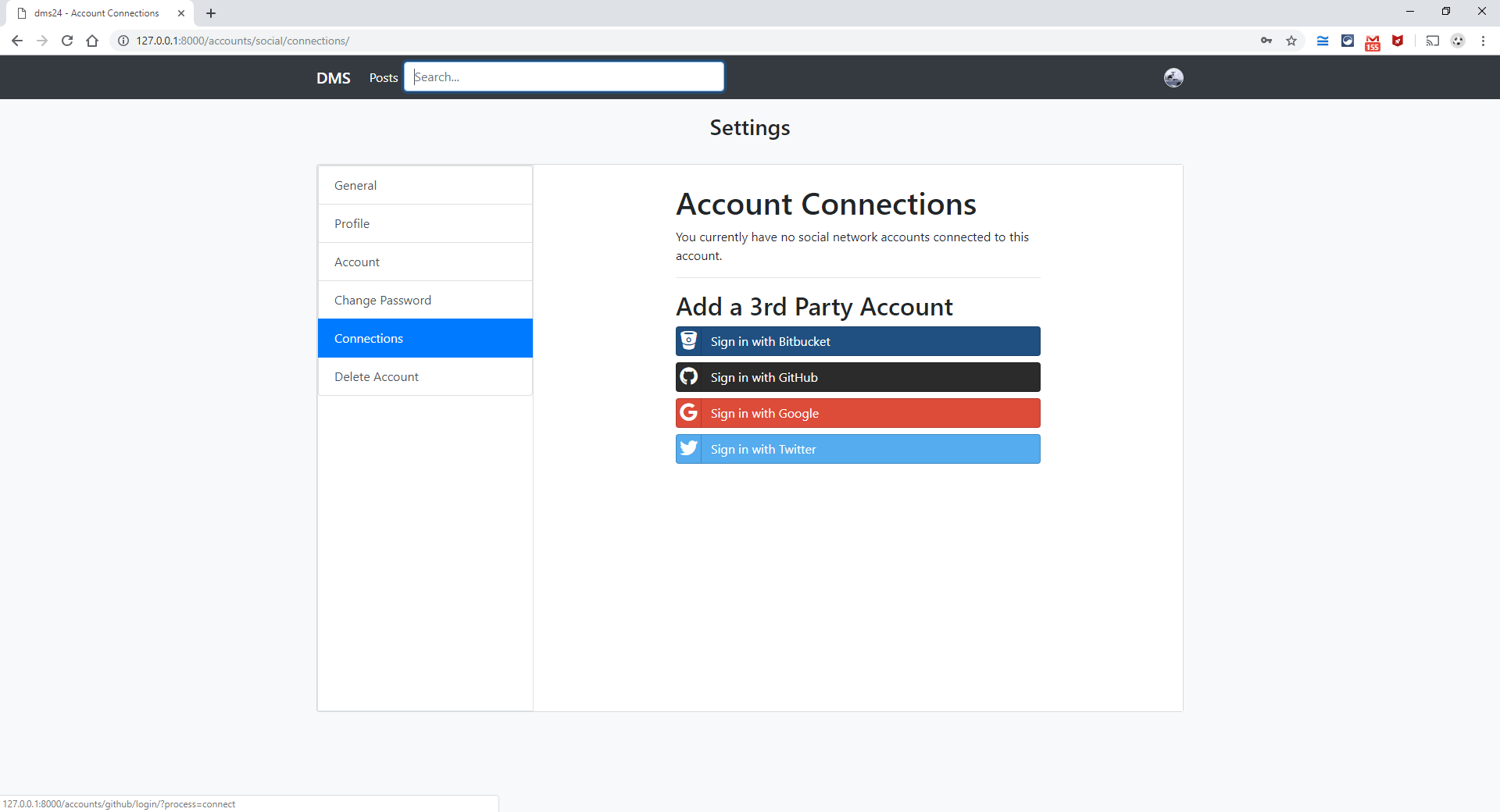The image size is (1500, 812).
Task: Sign in with Bitbucket
Action: 858,341
